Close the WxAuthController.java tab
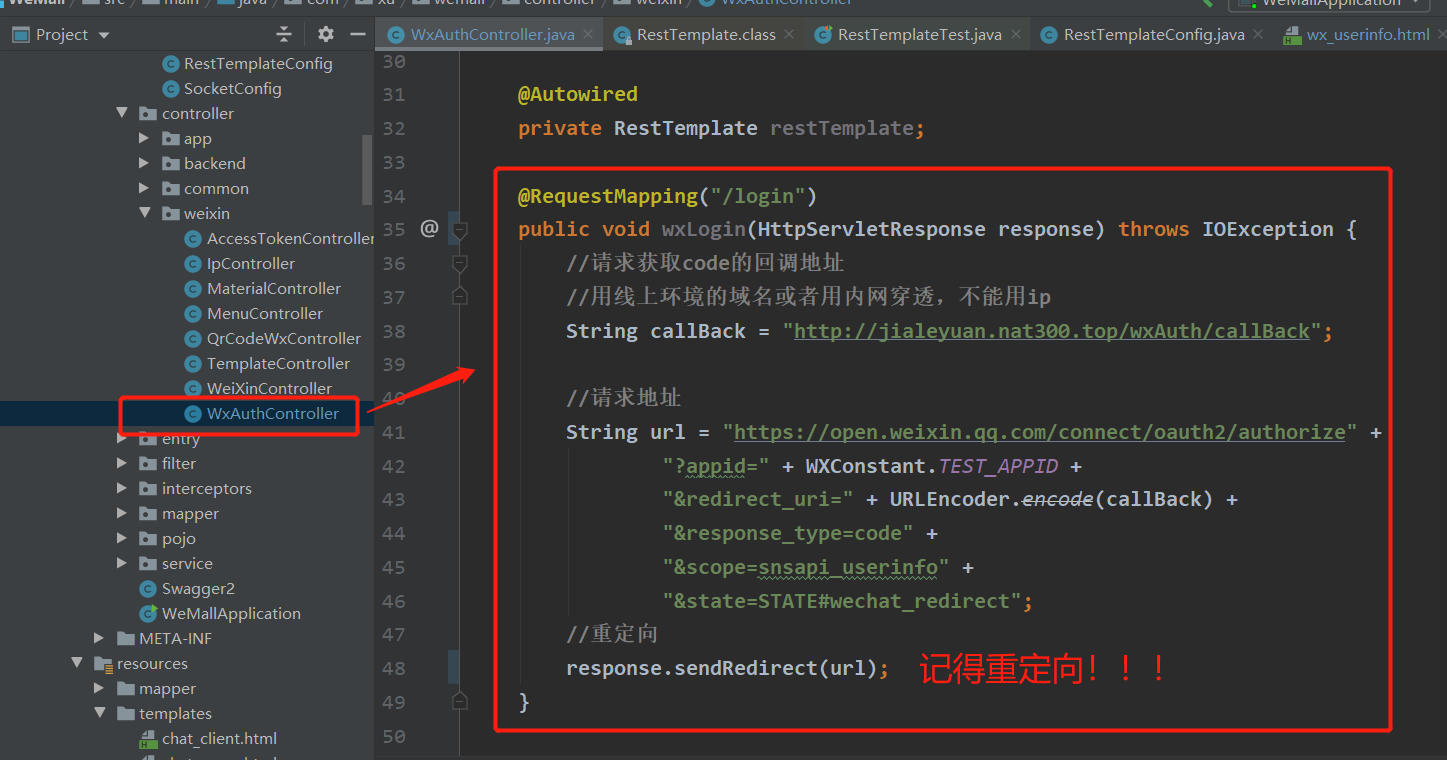The height and width of the screenshot is (760, 1447). [x=589, y=34]
